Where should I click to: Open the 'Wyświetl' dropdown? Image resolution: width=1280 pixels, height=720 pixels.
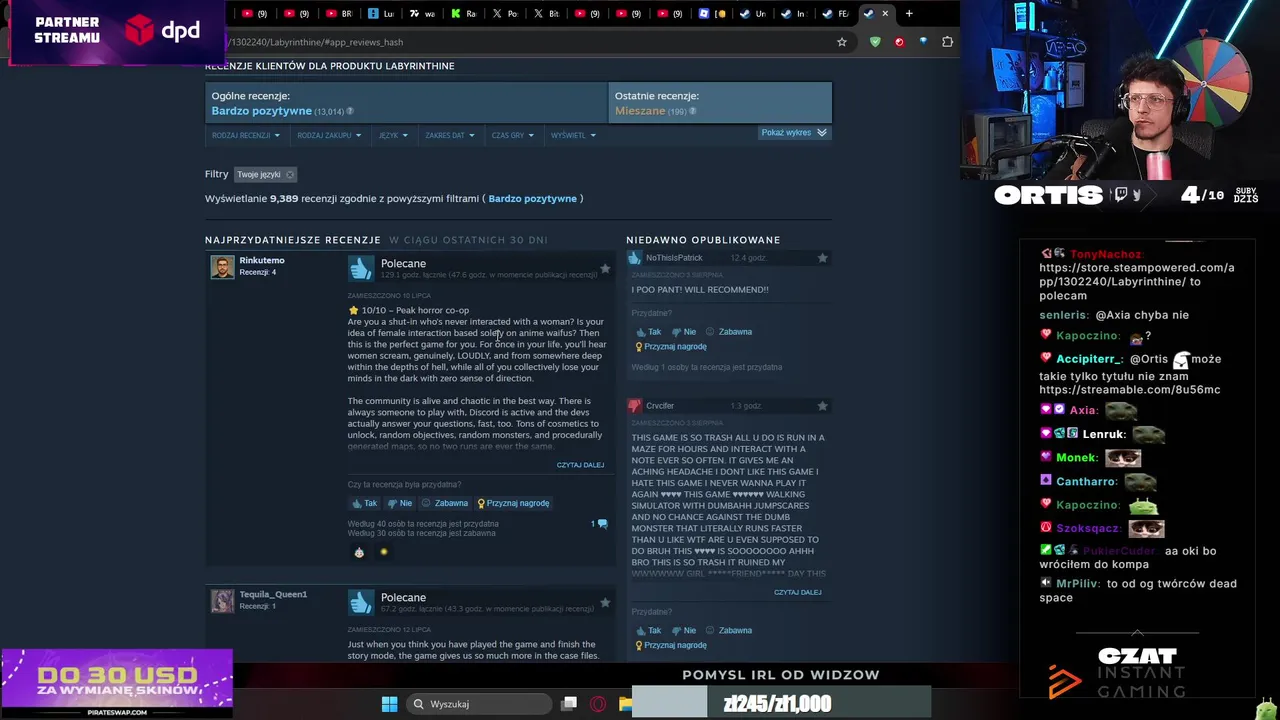(573, 135)
